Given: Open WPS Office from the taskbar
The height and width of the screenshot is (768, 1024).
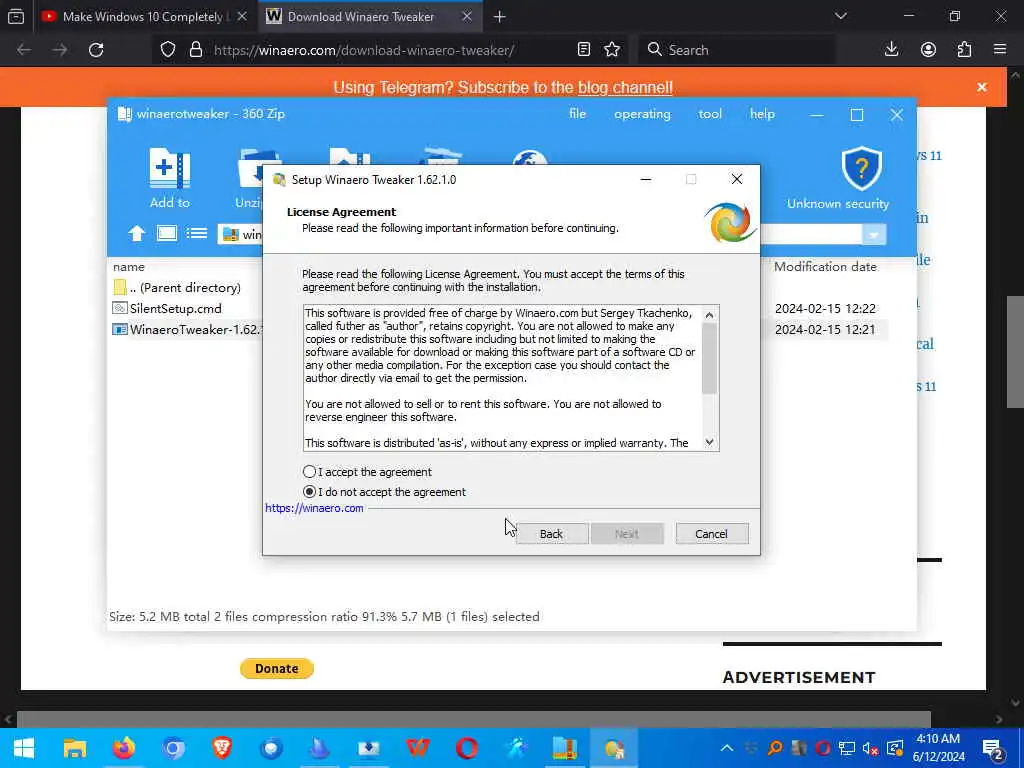Looking at the screenshot, I should click(418, 748).
